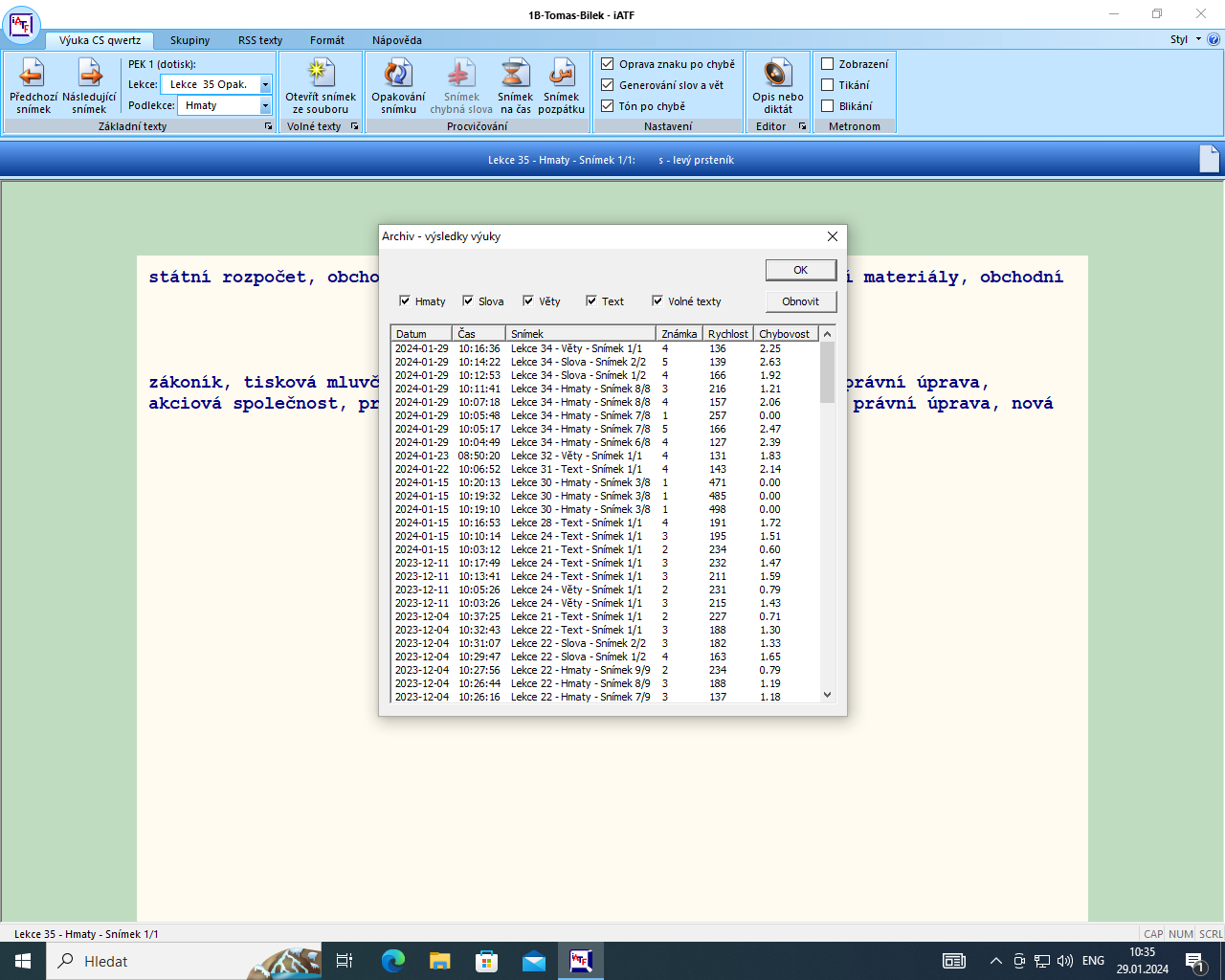Open the RSS texty tab
1225x980 pixels.
tap(260, 40)
